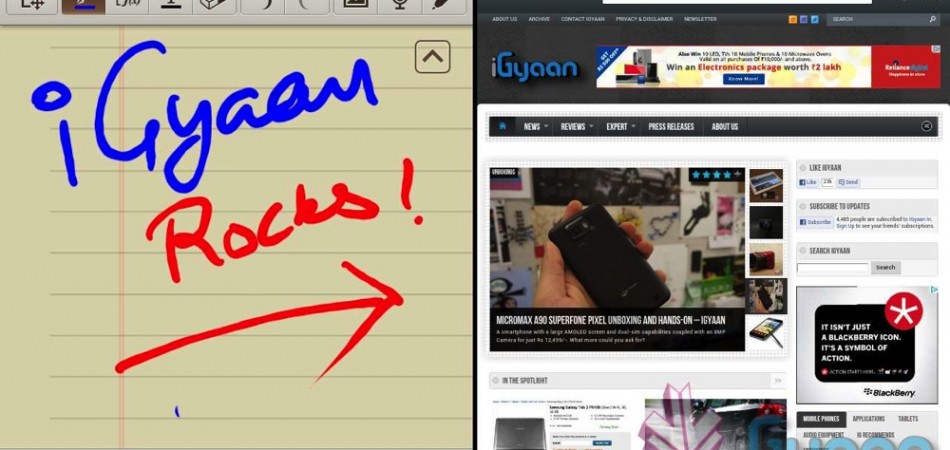Click the undo arrow in toolbar
950x450 pixels.
pos(270,5)
